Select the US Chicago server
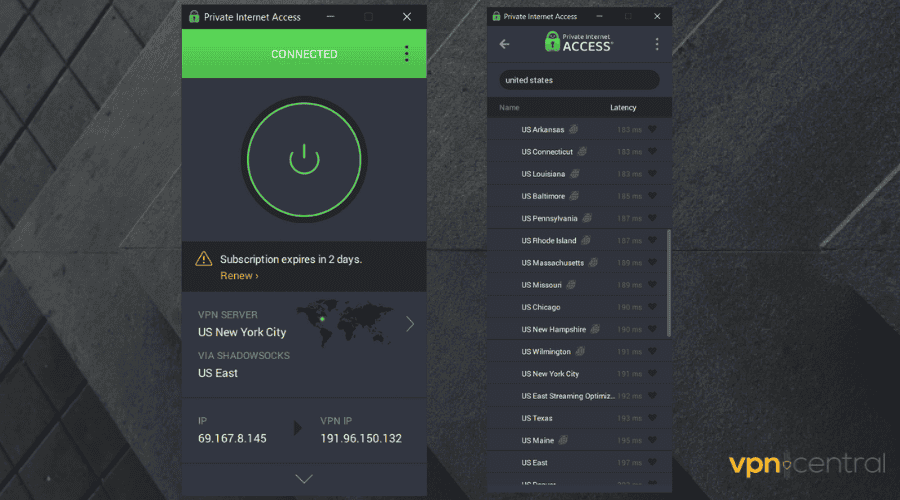Image resolution: width=900 pixels, height=500 pixels. 577,307
